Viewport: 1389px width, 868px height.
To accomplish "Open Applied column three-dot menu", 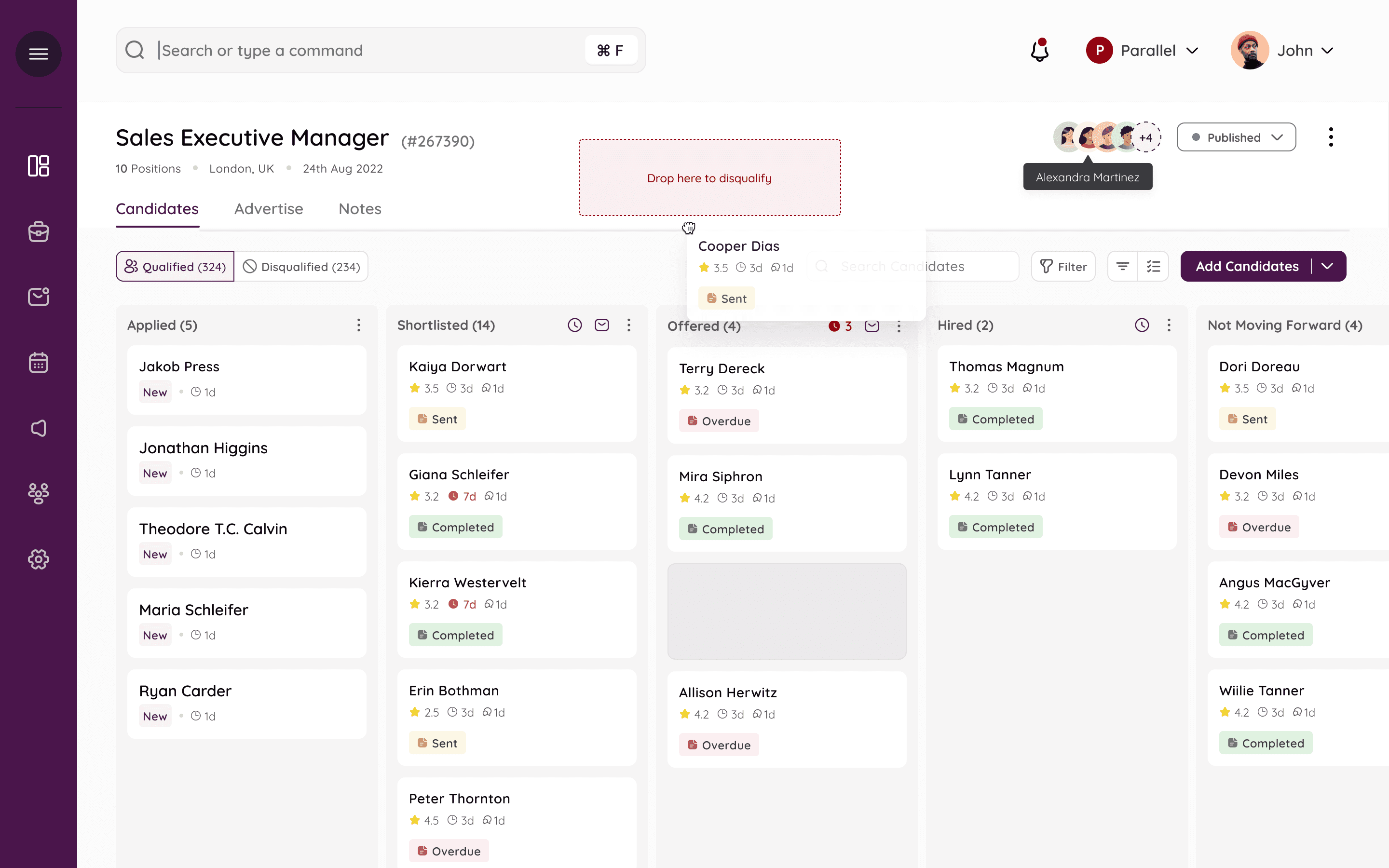I will 359,325.
